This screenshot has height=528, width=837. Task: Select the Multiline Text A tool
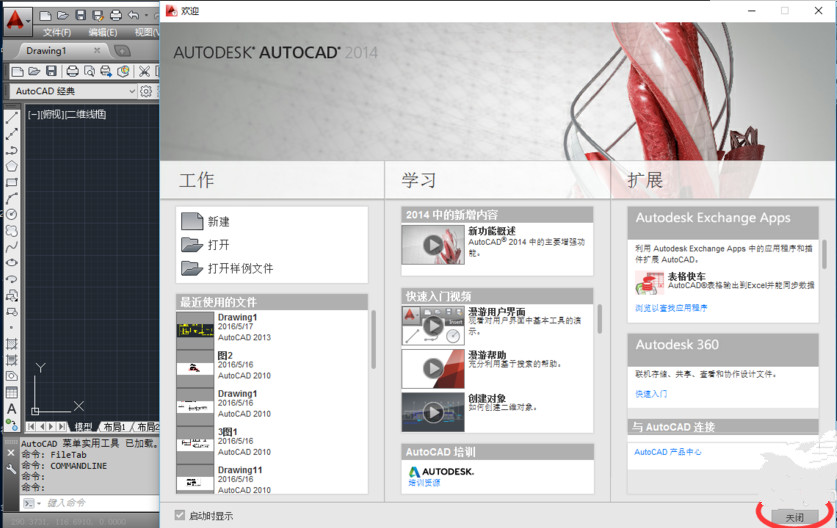coord(12,409)
